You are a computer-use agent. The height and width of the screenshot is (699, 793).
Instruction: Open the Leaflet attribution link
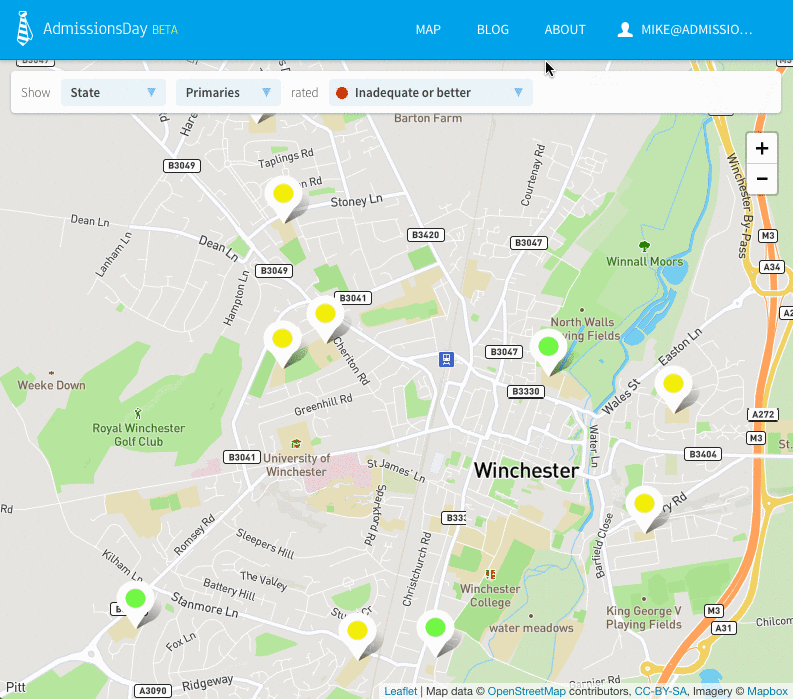(401, 691)
